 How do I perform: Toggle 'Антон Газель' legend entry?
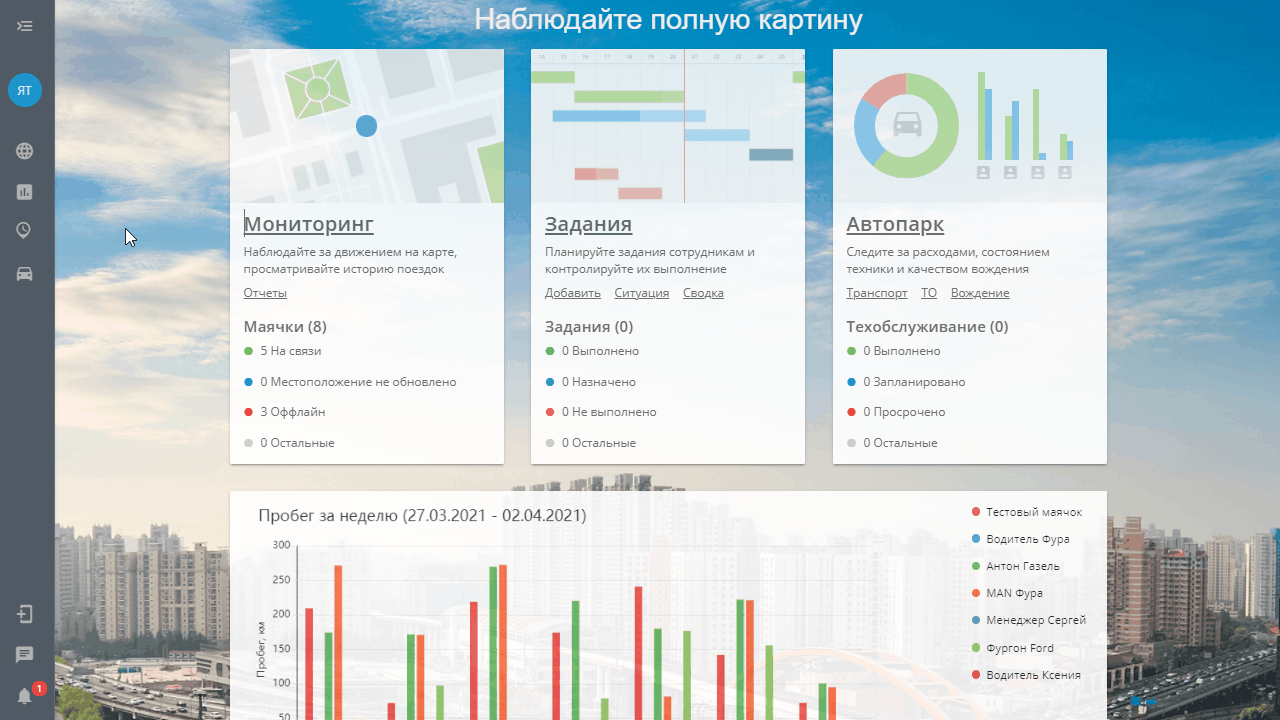(x=1016, y=566)
